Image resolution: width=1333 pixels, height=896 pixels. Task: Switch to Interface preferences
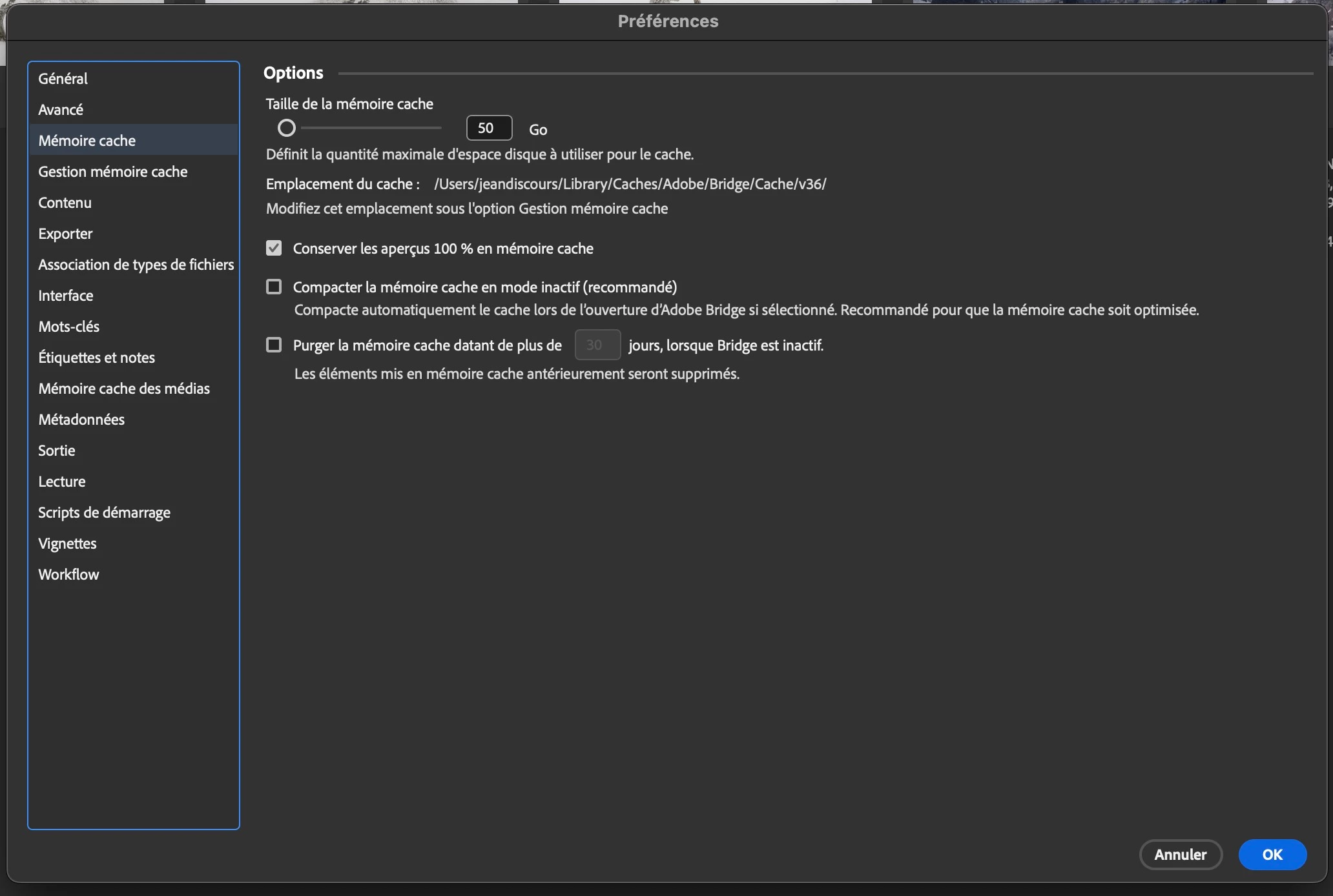(x=66, y=296)
